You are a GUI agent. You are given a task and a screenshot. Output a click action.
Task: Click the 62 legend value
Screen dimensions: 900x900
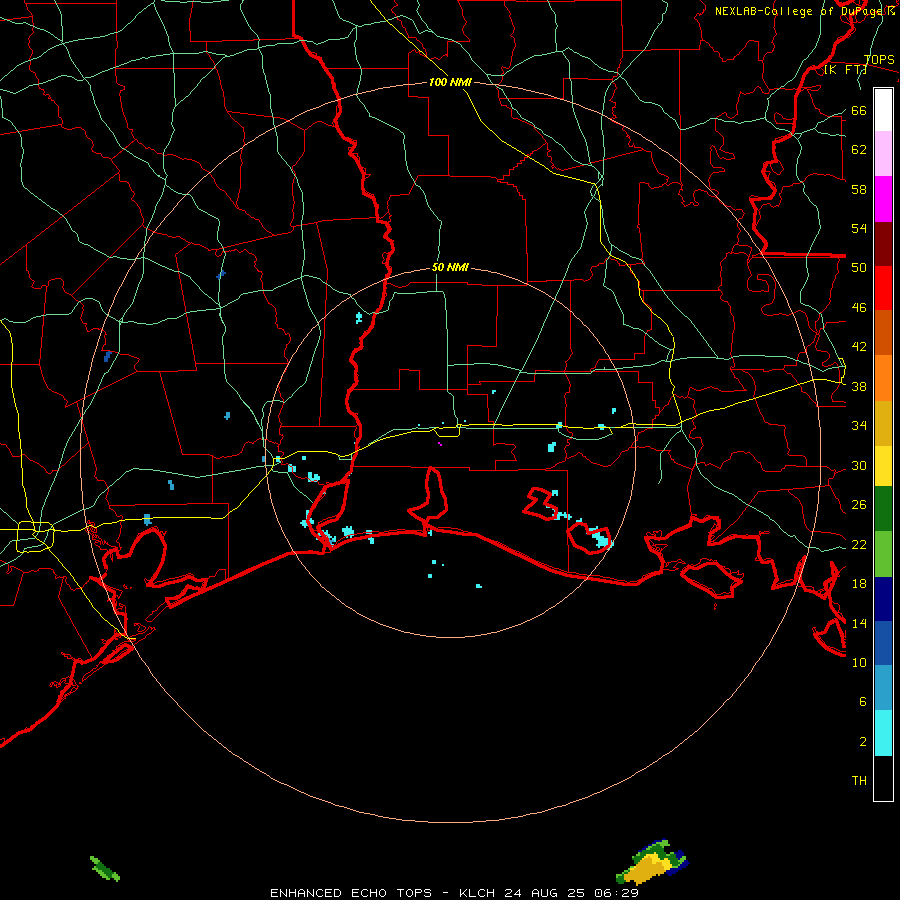(859, 149)
